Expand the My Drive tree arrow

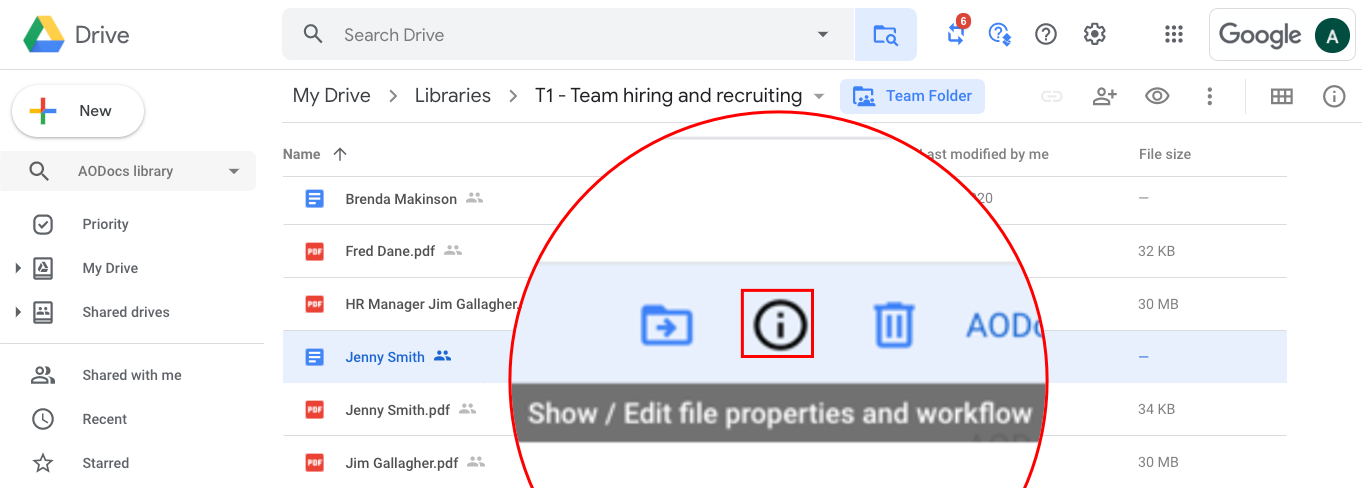(x=18, y=268)
